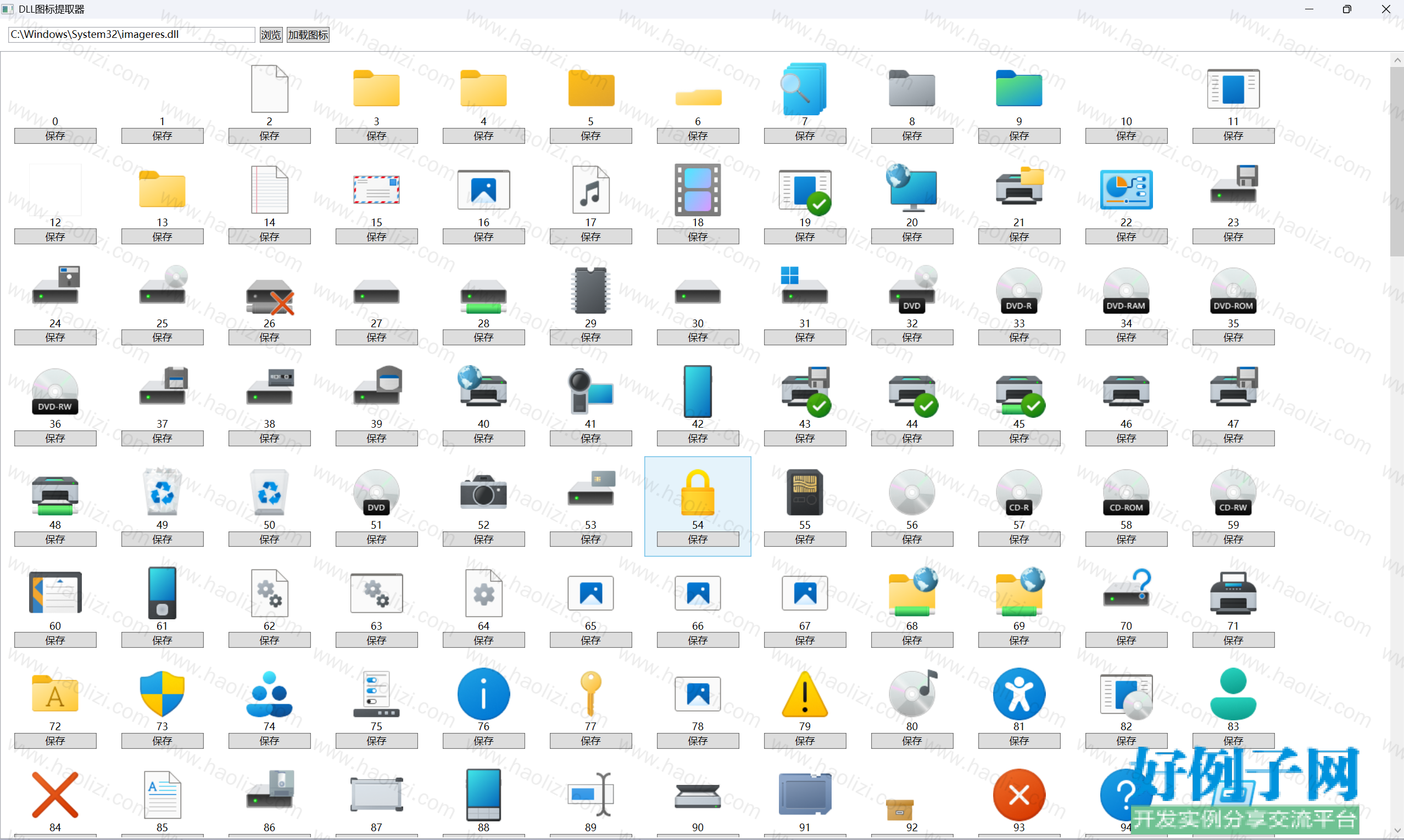Viewport: 1404px width, 840px height.
Task: Click the font folder icon 72
Action: [55, 694]
